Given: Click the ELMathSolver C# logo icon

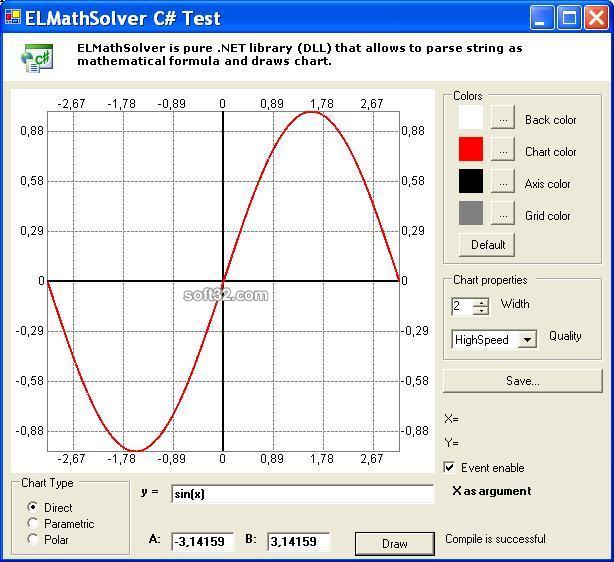Looking at the screenshot, I should click(37, 58).
